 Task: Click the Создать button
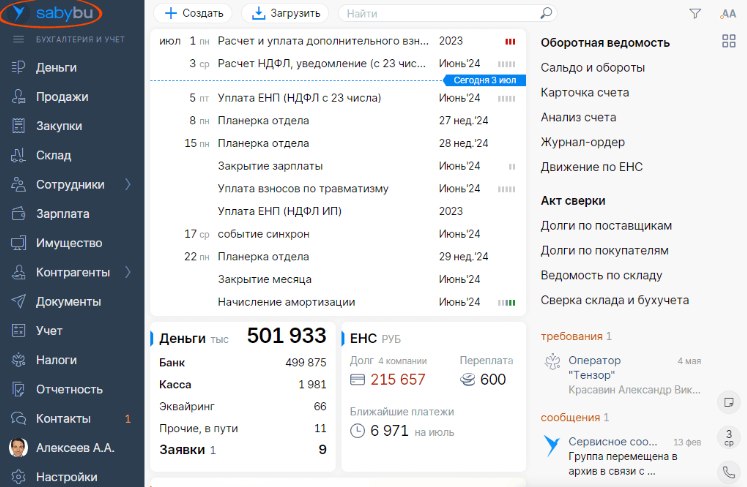(x=193, y=13)
